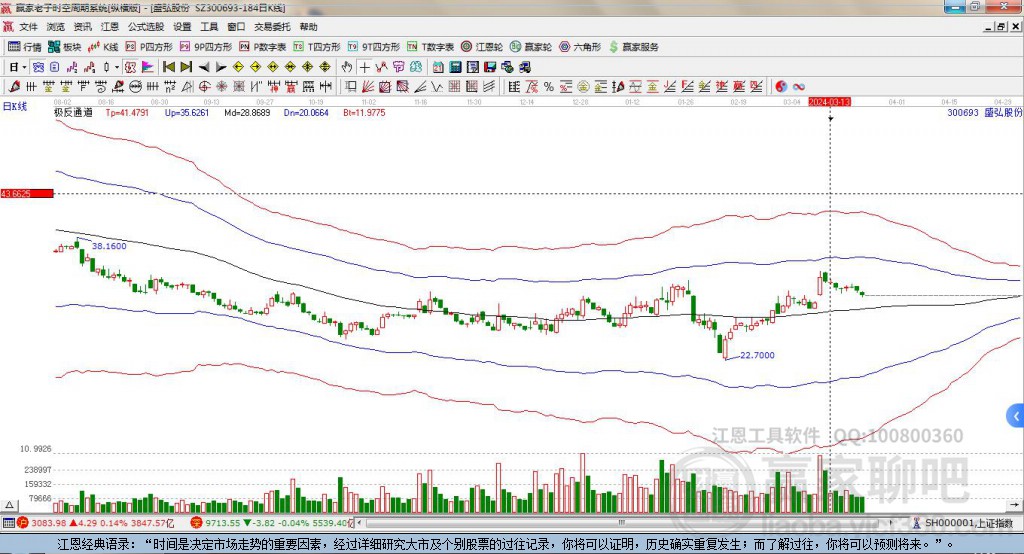
Task: Click the yin-yang icon
Action: pyautogui.click(x=781, y=86)
